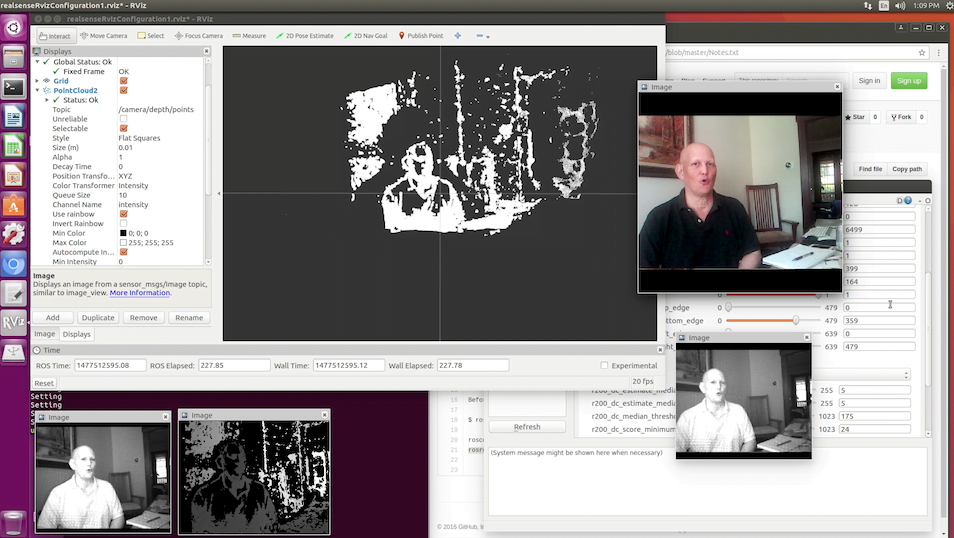Choose the Measure tool in toolbar
Screen dimensions: 954x538
point(249,36)
